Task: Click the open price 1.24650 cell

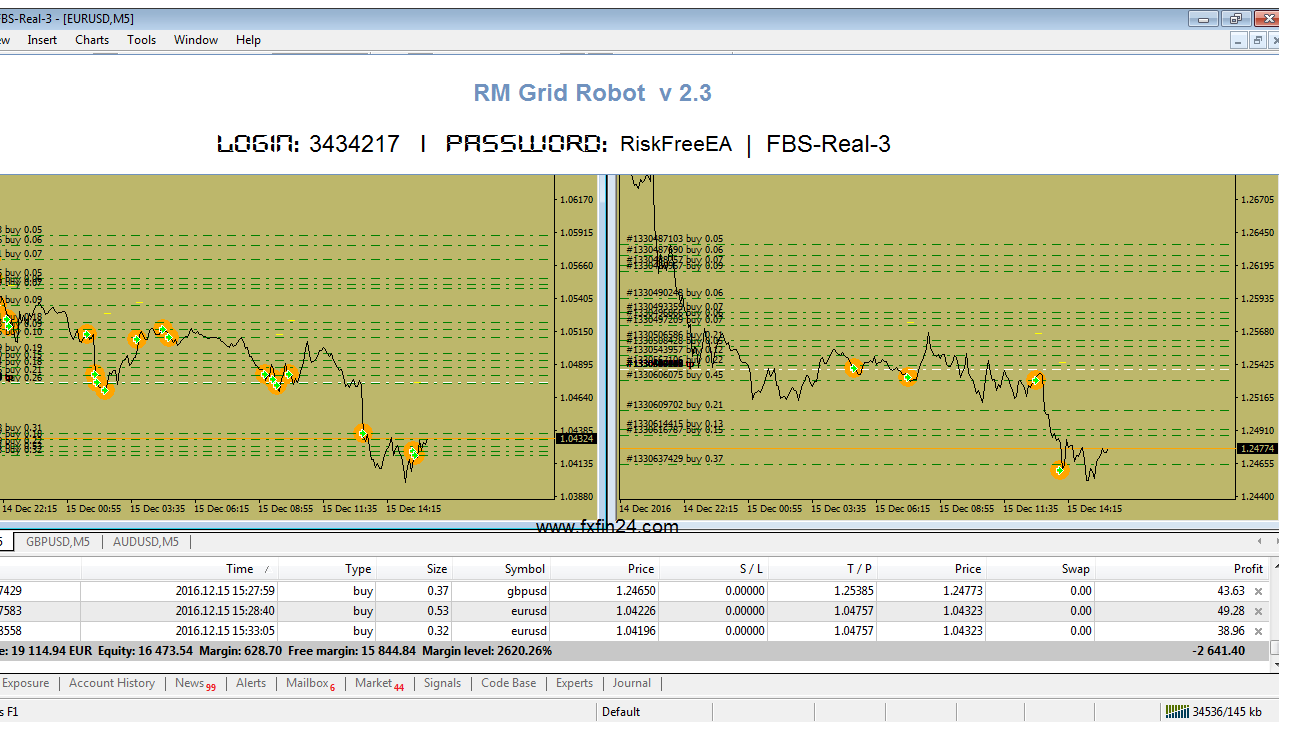Action: [x=635, y=591]
